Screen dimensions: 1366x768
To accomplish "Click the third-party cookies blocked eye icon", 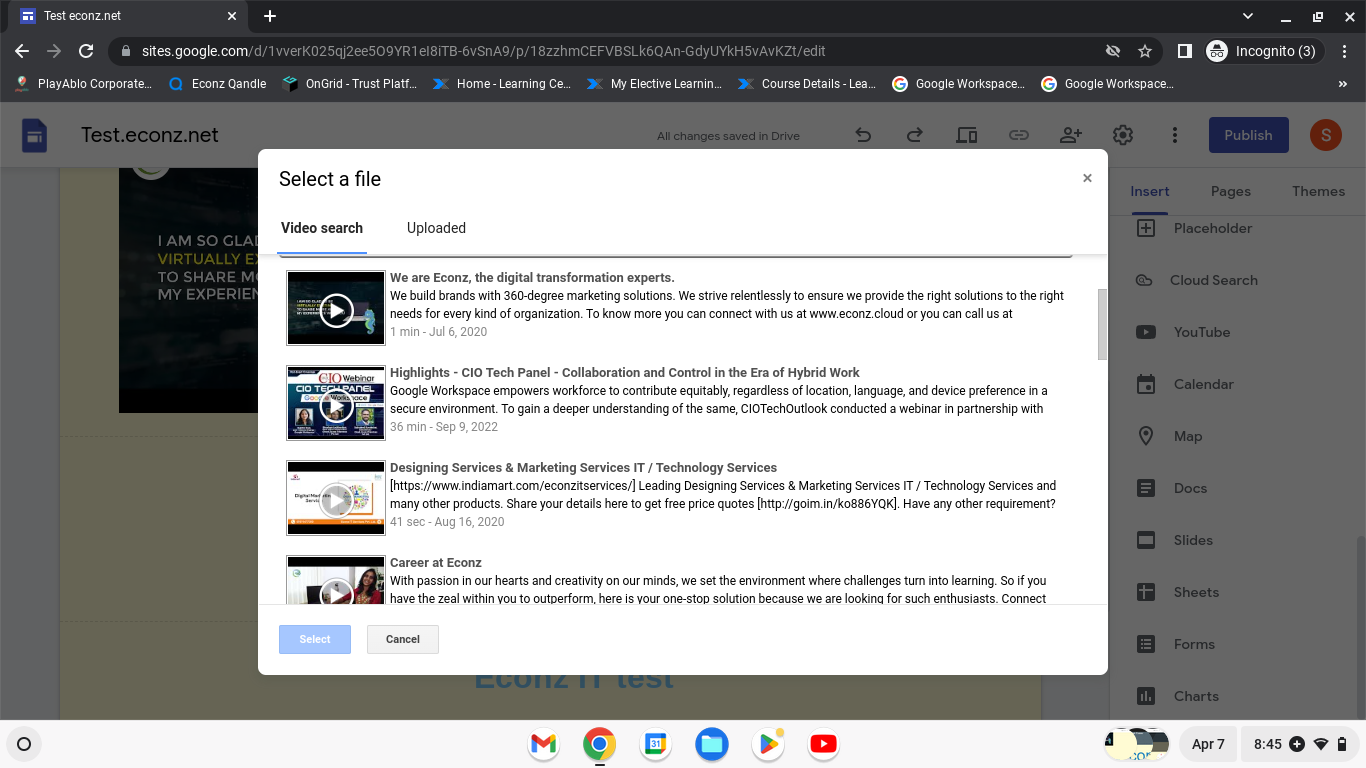I will tap(1112, 51).
